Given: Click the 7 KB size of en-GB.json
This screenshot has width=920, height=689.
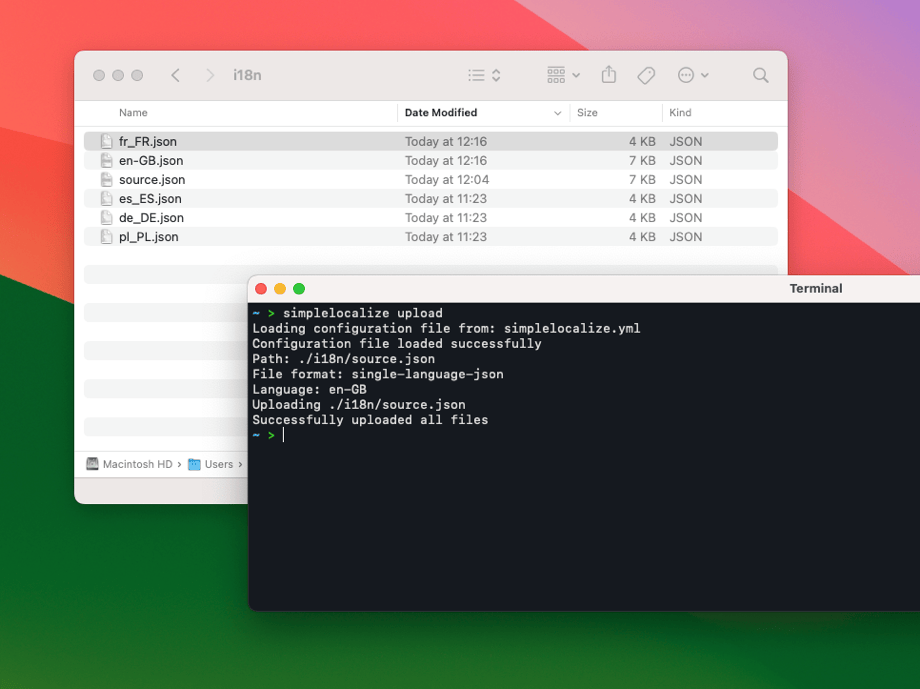Looking at the screenshot, I should tap(642, 160).
